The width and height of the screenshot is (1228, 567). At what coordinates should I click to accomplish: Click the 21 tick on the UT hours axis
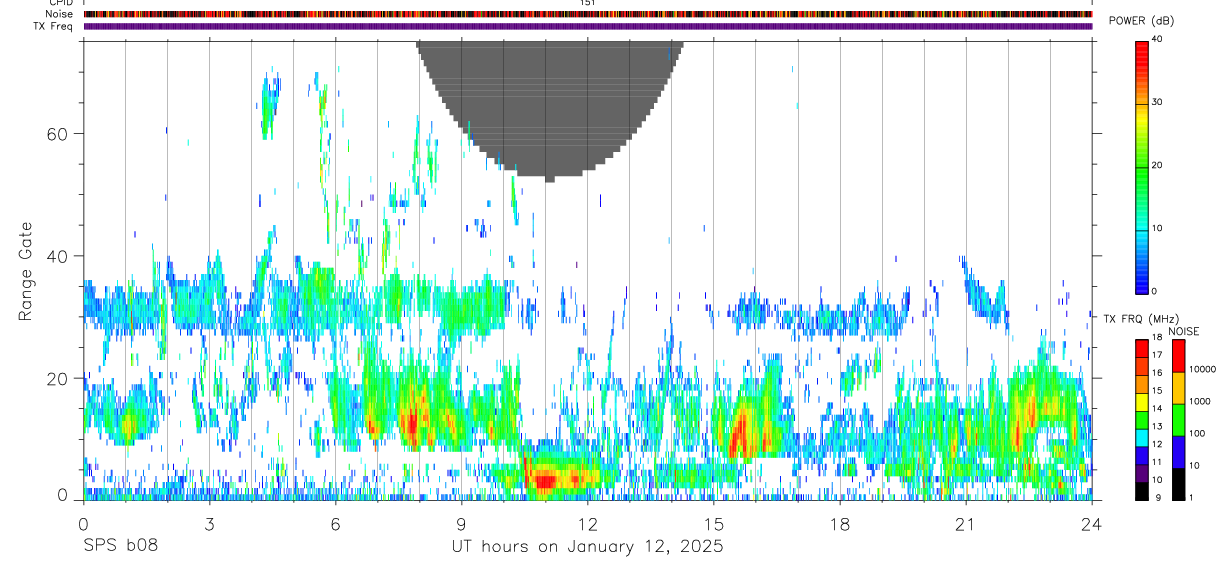pyautogui.click(x=966, y=524)
